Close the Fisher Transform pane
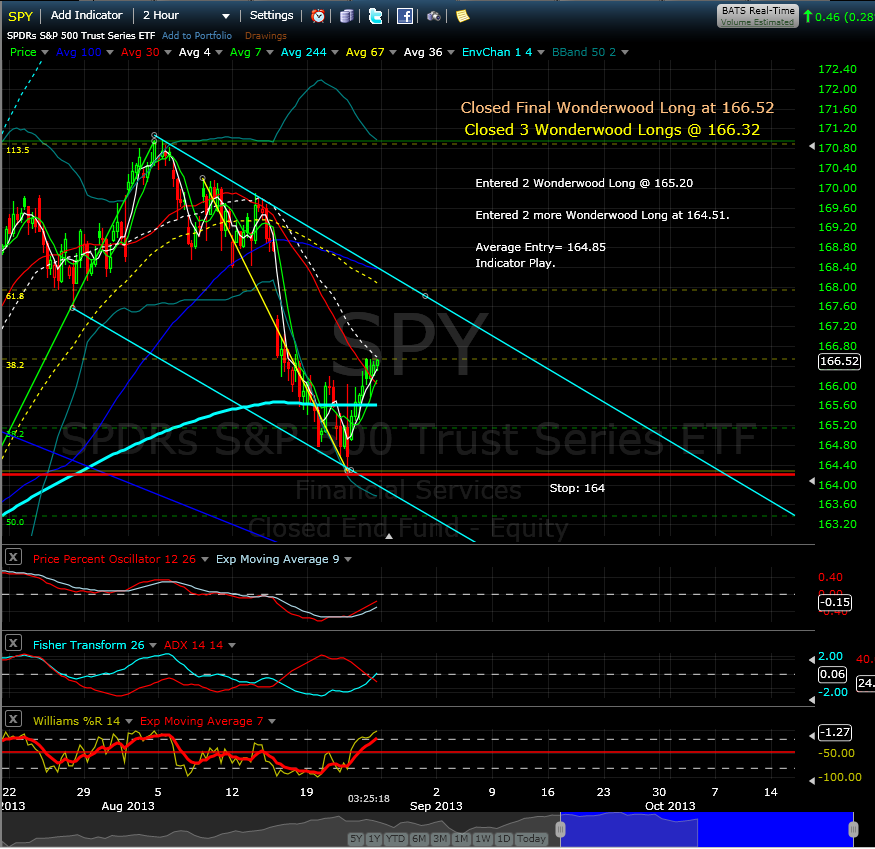 pos(13,643)
